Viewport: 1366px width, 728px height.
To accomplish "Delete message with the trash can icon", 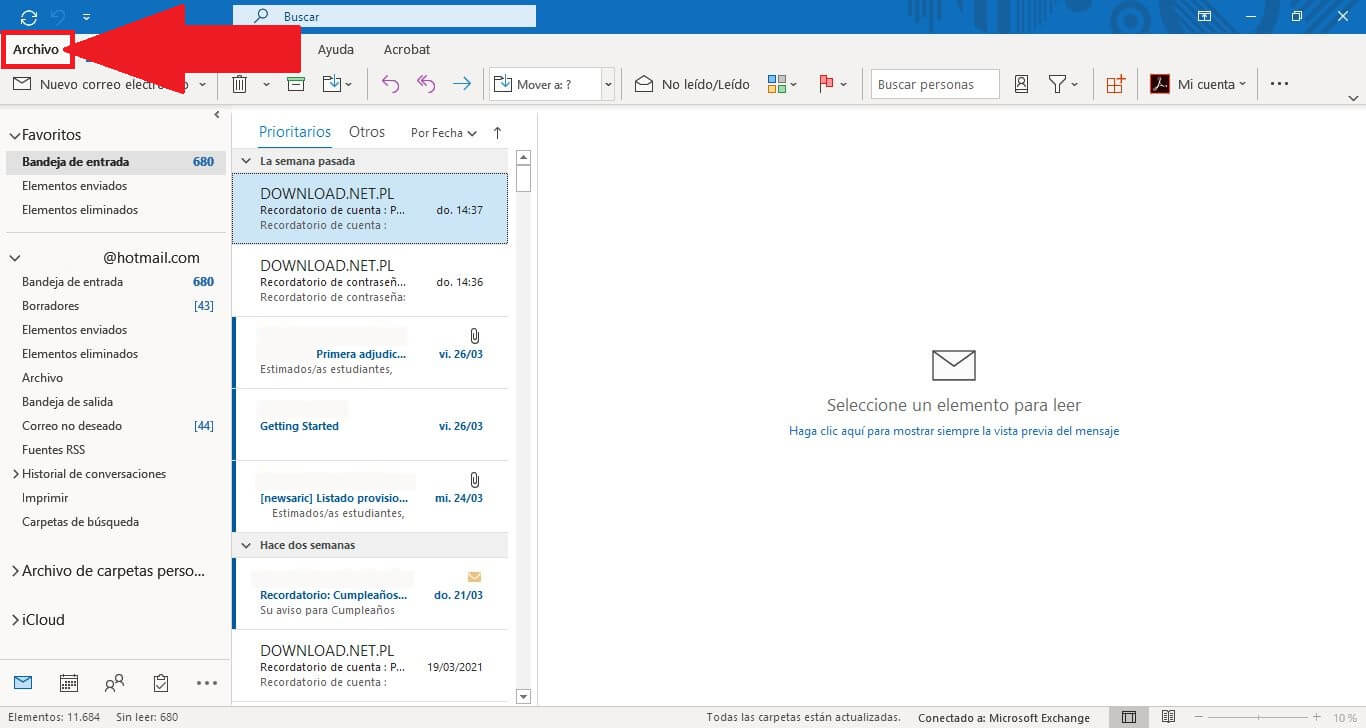I will (x=240, y=84).
